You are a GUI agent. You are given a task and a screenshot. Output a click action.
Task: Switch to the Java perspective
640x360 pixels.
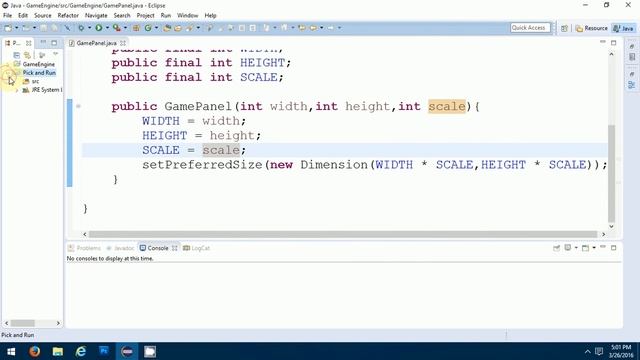(624, 28)
